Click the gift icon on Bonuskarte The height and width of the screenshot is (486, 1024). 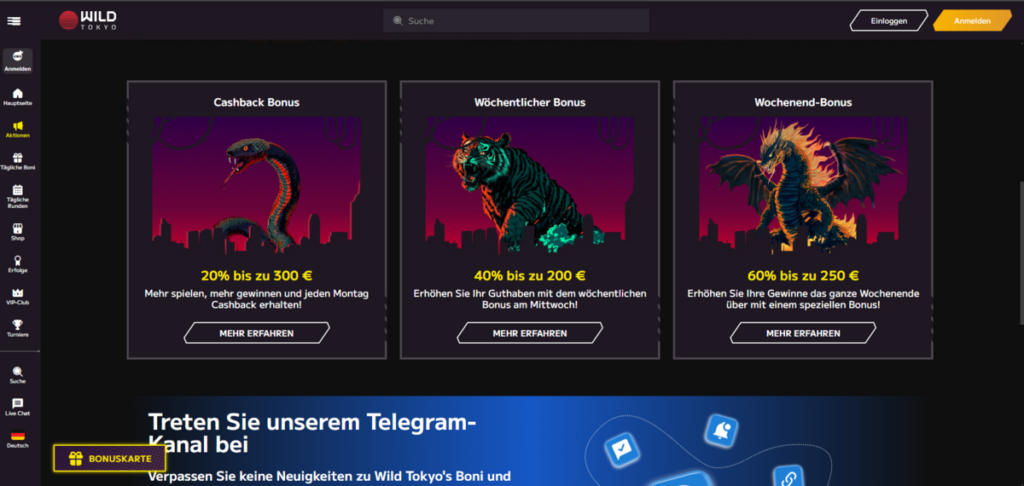[x=76, y=459]
